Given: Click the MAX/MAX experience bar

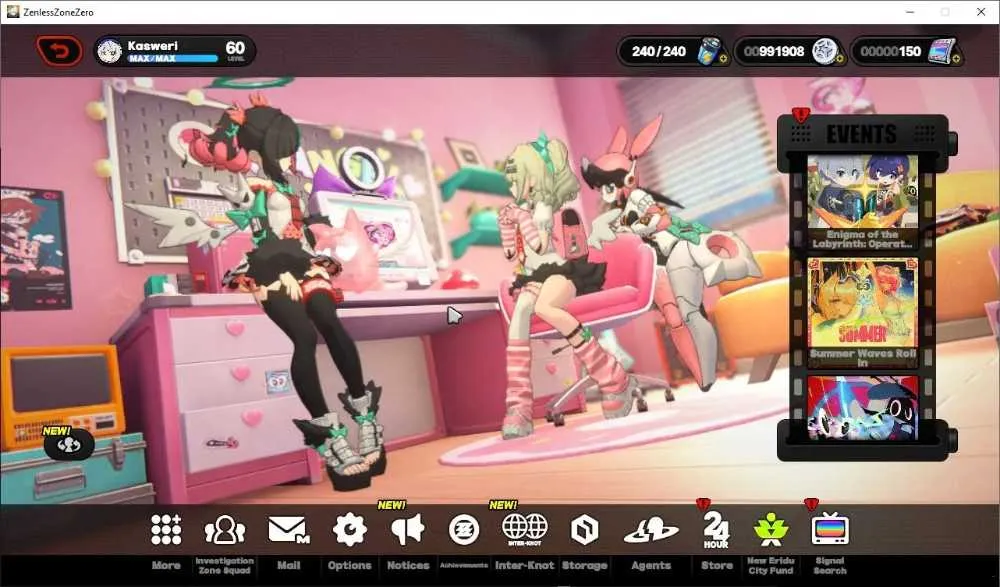Looking at the screenshot, I should [x=172, y=59].
